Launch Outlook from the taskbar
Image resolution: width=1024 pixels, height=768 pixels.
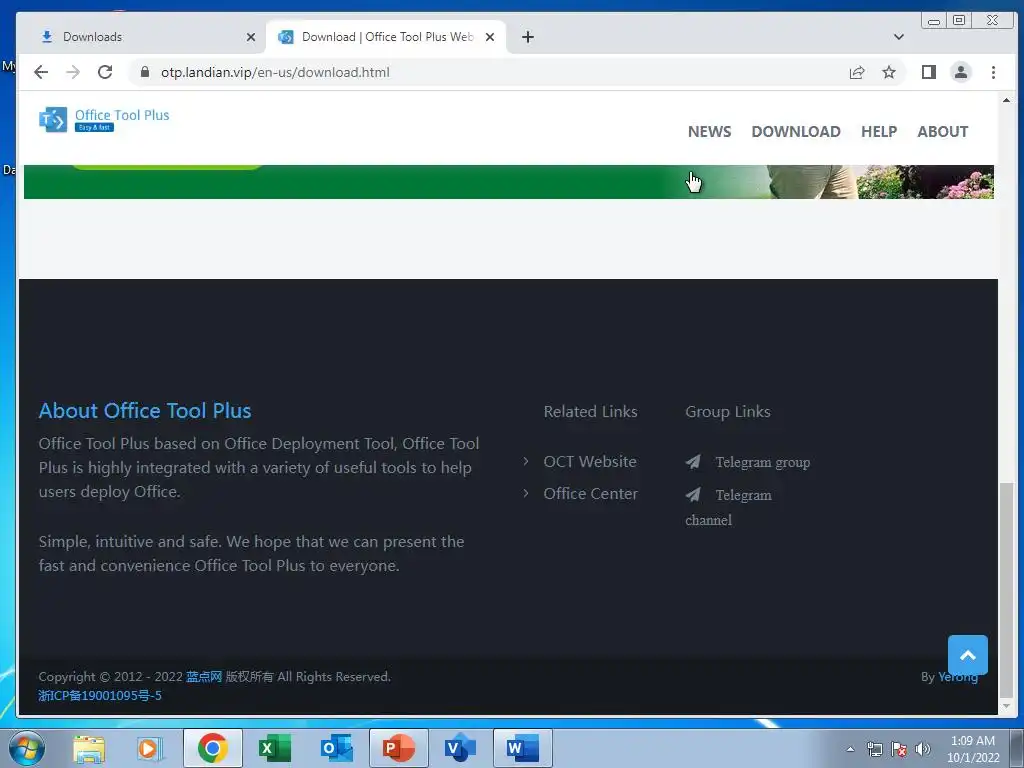tap(337, 748)
